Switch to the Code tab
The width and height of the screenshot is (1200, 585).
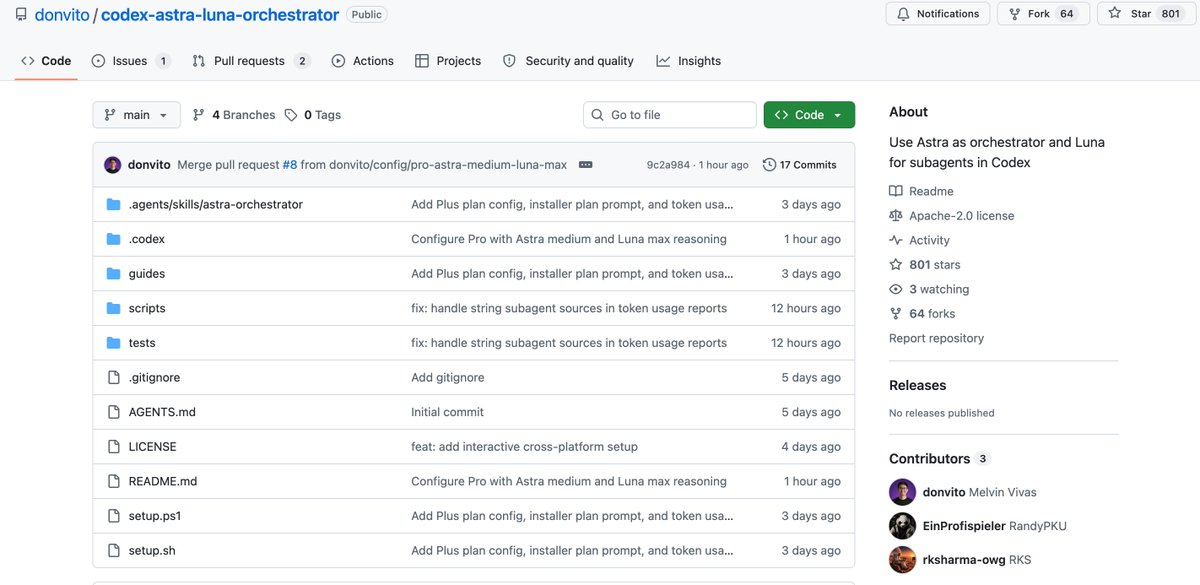pyautogui.click(x=46, y=61)
